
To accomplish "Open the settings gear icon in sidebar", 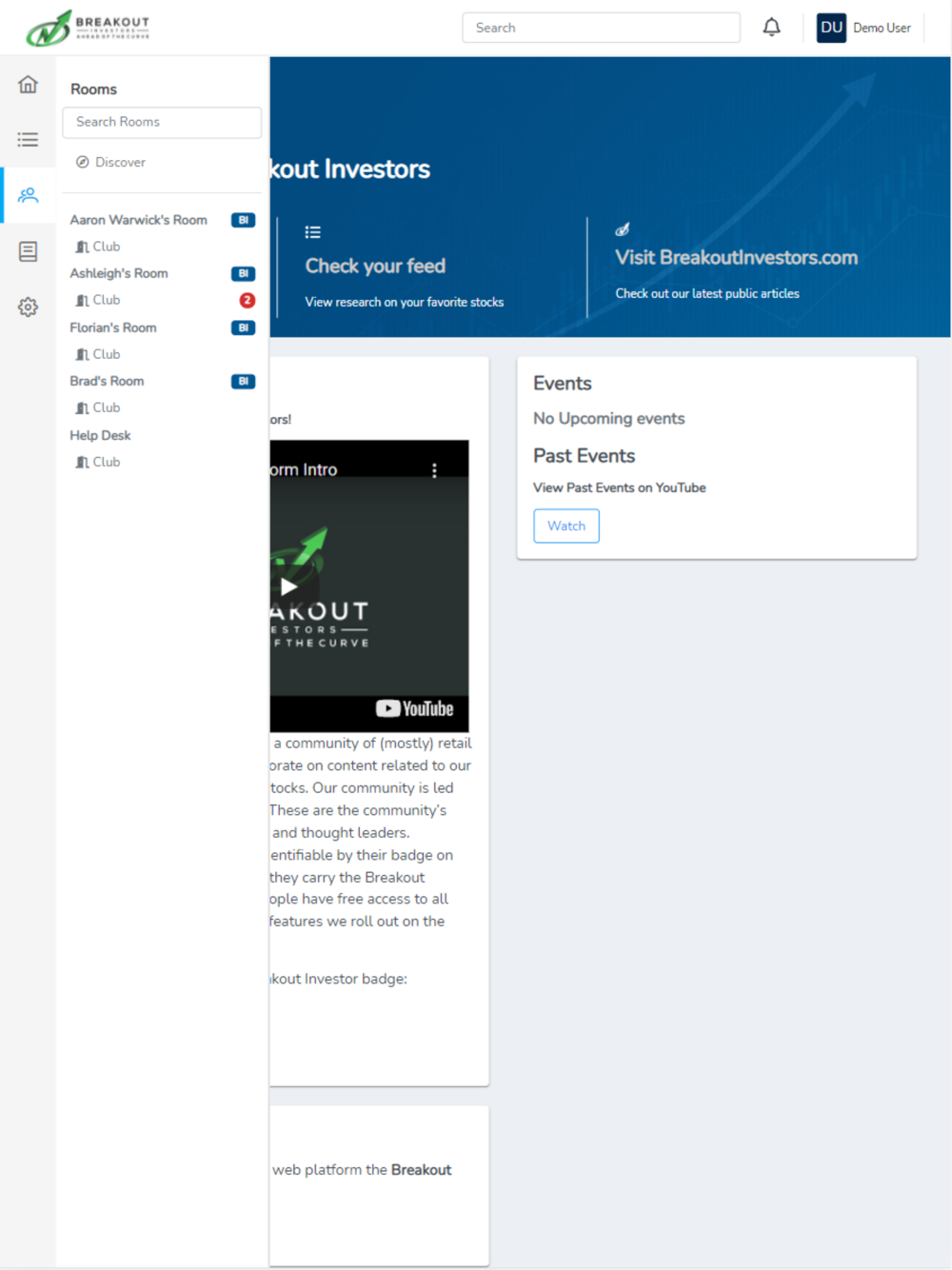I will pyautogui.click(x=28, y=307).
